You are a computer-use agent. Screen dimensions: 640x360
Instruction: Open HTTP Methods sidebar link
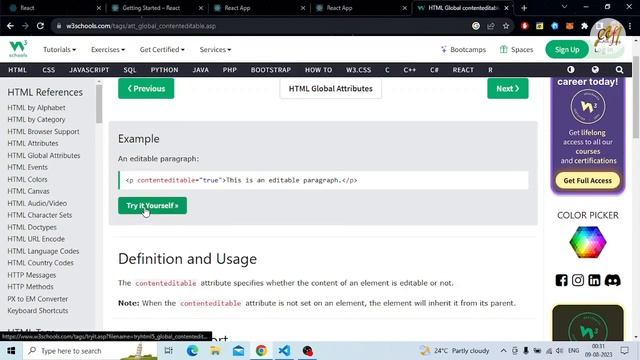[x=30, y=287]
